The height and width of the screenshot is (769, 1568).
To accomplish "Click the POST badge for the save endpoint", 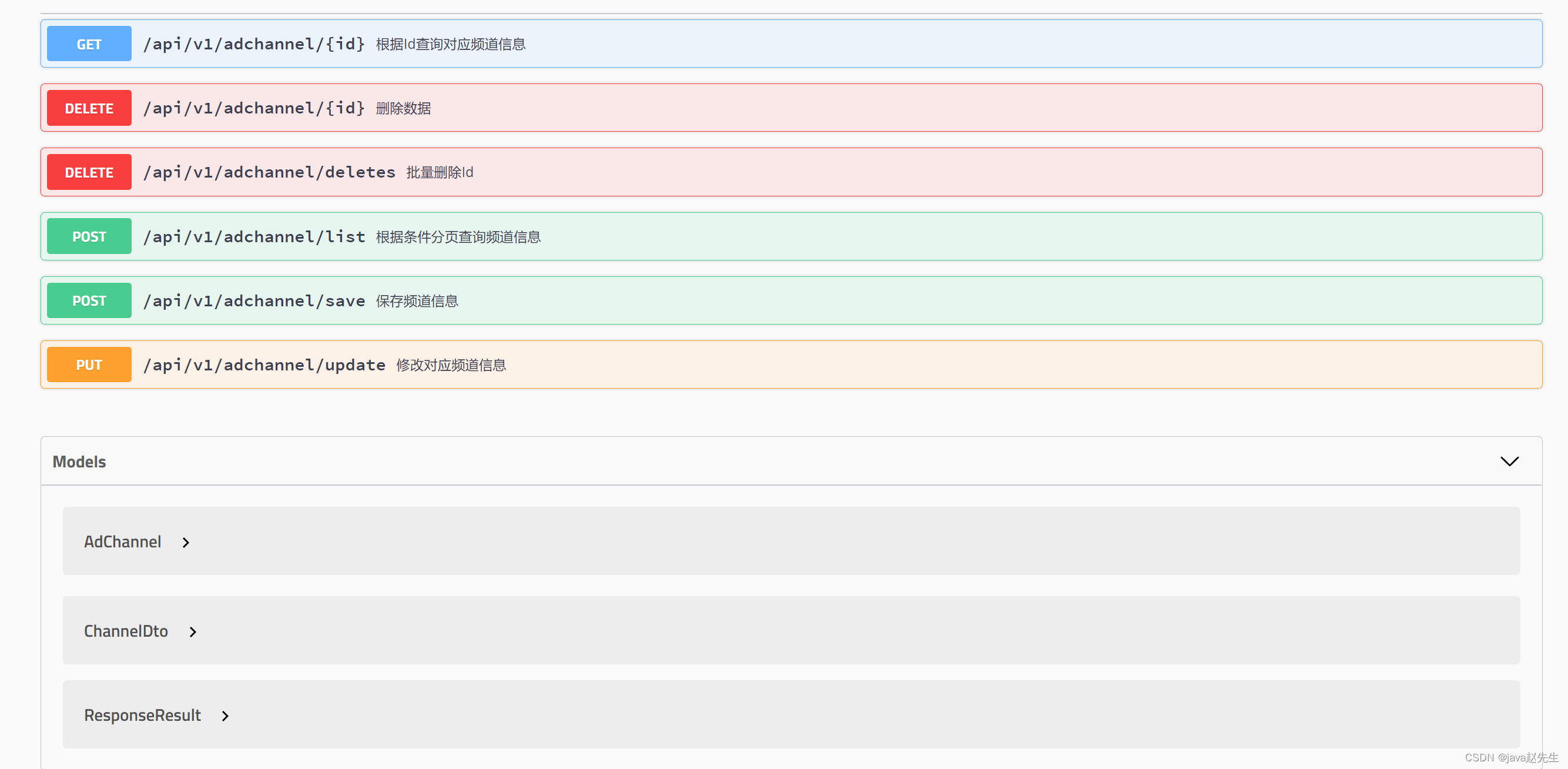I will pyautogui.click(x=88, y=300).
